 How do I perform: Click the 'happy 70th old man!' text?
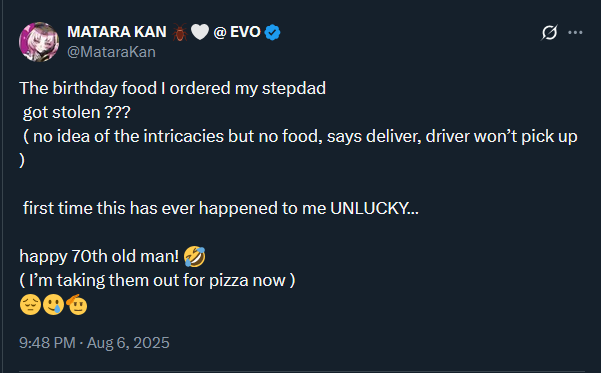99,256
